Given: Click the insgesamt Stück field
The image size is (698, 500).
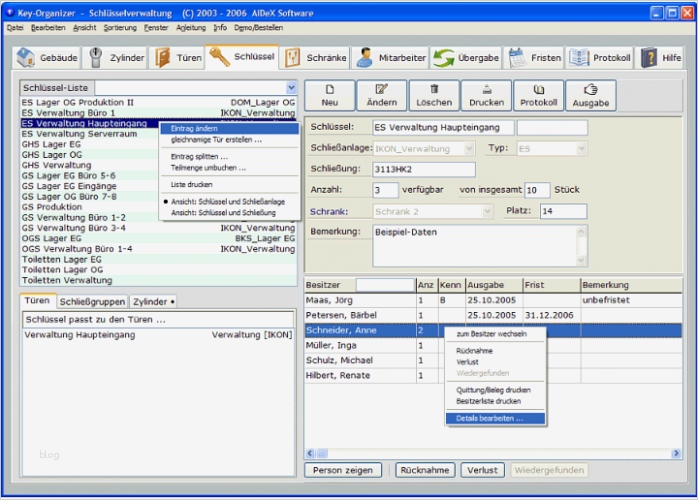Looking at the screenshot, I should [x=537, y=191].
